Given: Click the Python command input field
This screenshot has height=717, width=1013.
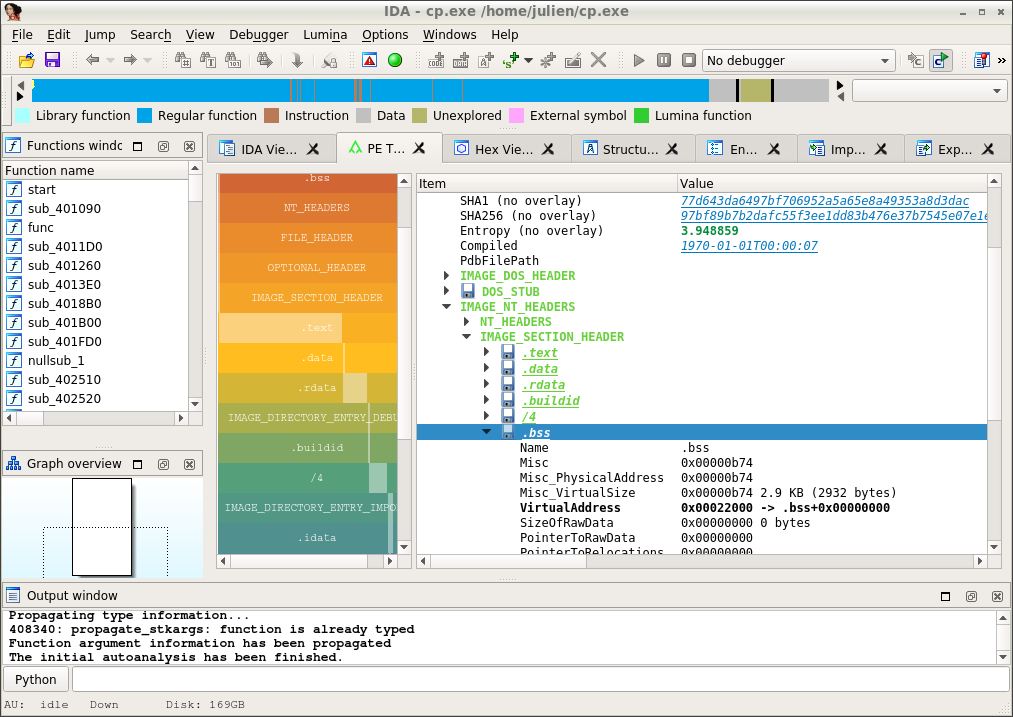Looking at the screenshot, I should (540, 680).
